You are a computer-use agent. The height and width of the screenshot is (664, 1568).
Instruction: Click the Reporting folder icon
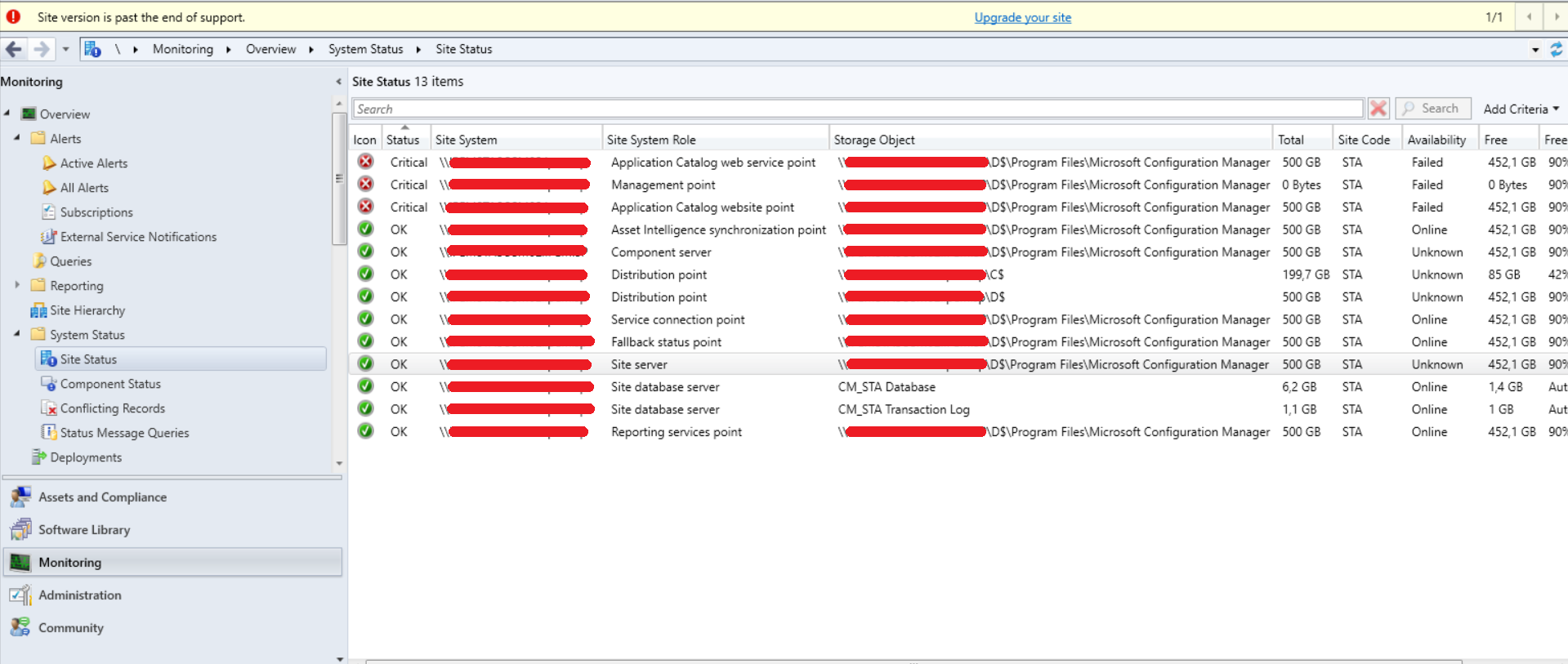pyautogui.click(x=38, y=285)
